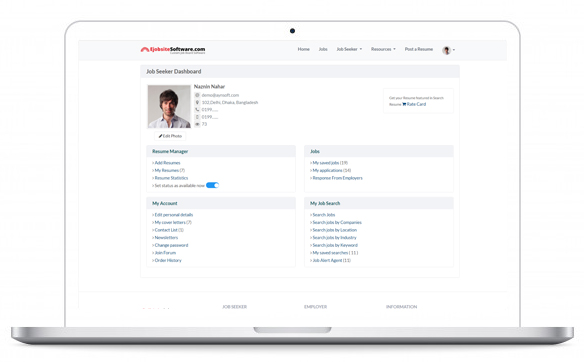The height and width of the screenshot is (362, 584).
Task: Open Change password link
Action: (171, 245)
